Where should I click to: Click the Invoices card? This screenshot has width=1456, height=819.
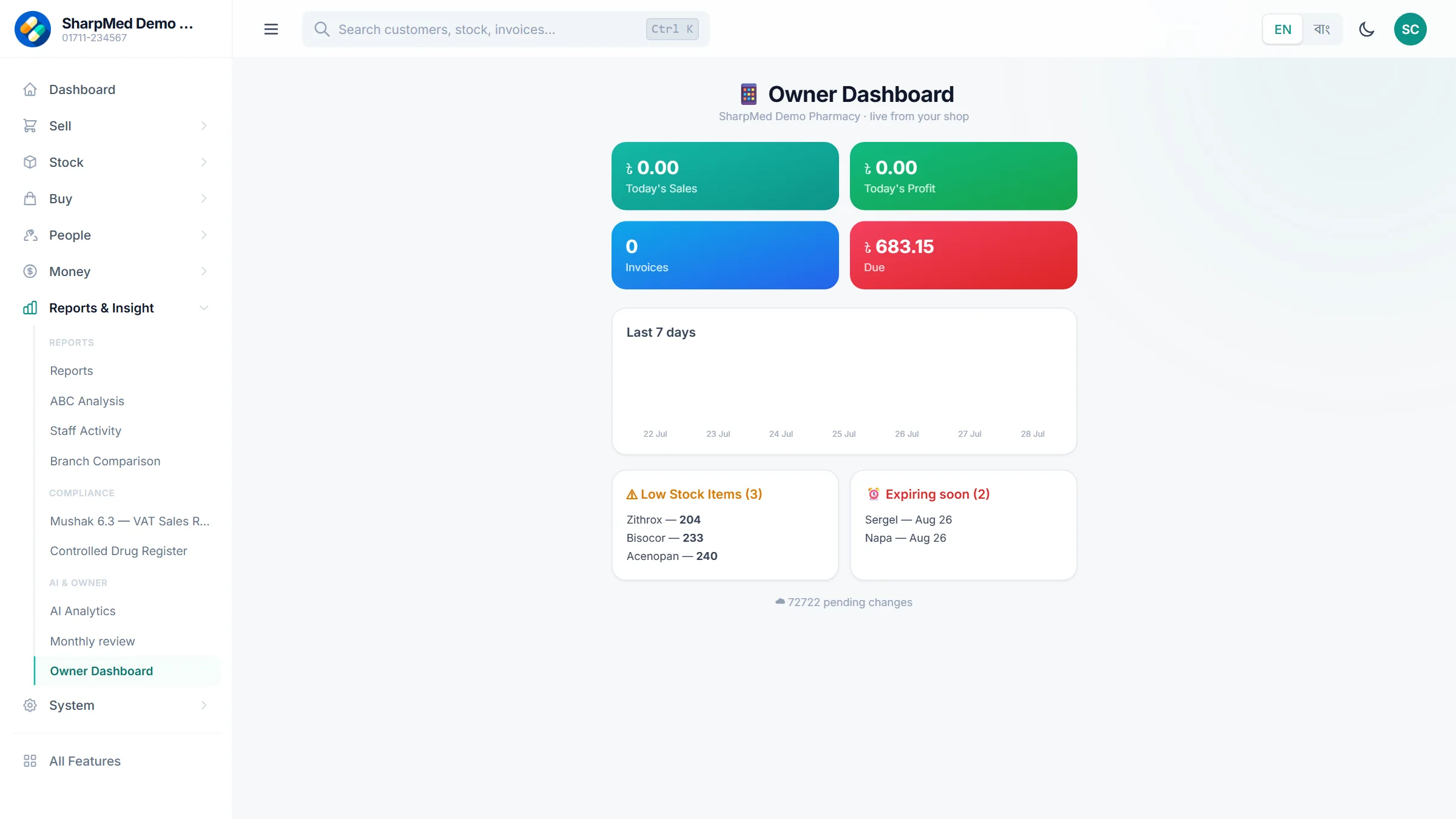coord(725,255)
